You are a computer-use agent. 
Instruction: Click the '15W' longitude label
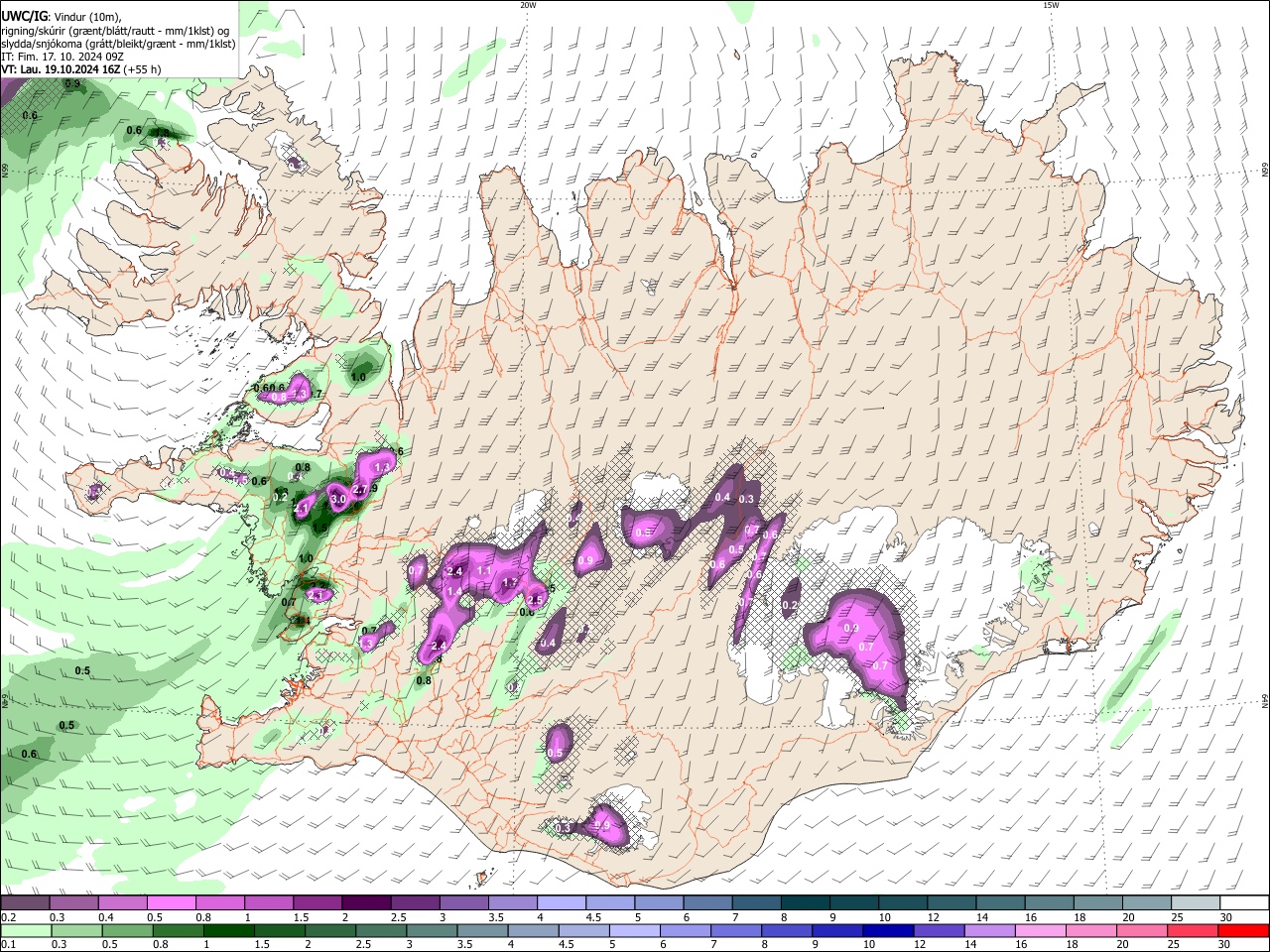[x=1051, y=5]
